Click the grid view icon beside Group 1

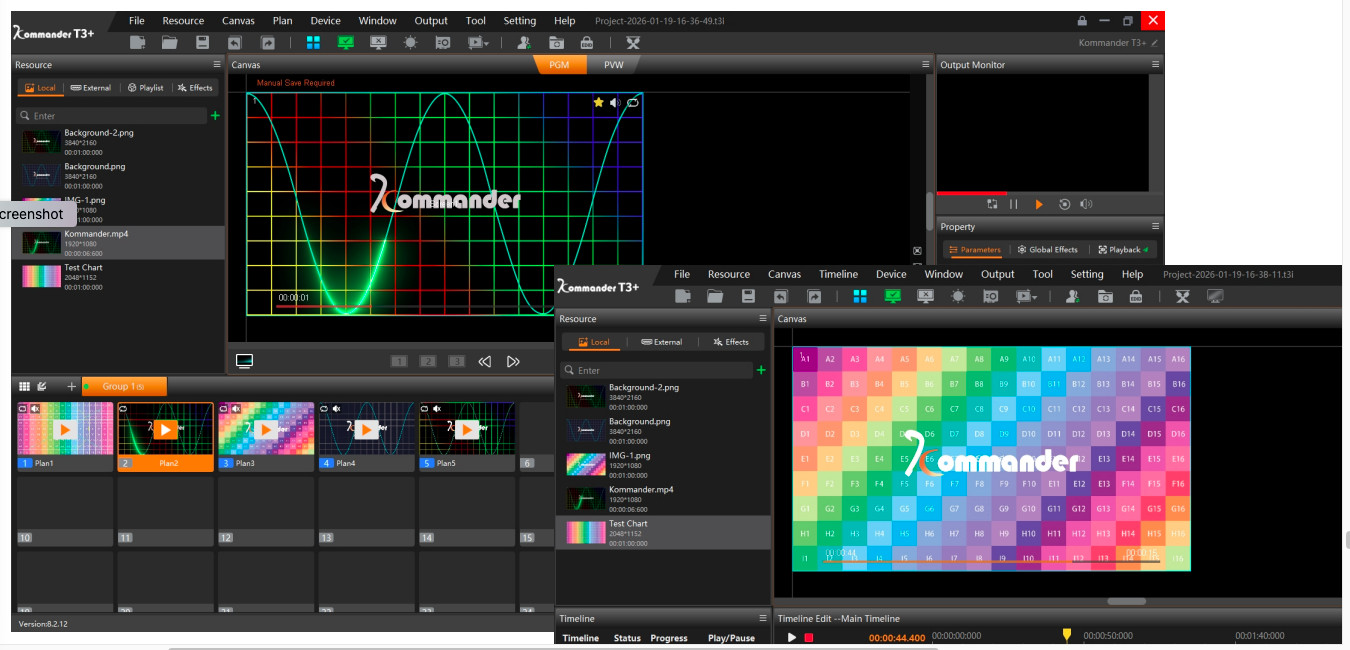coord(24,386)
